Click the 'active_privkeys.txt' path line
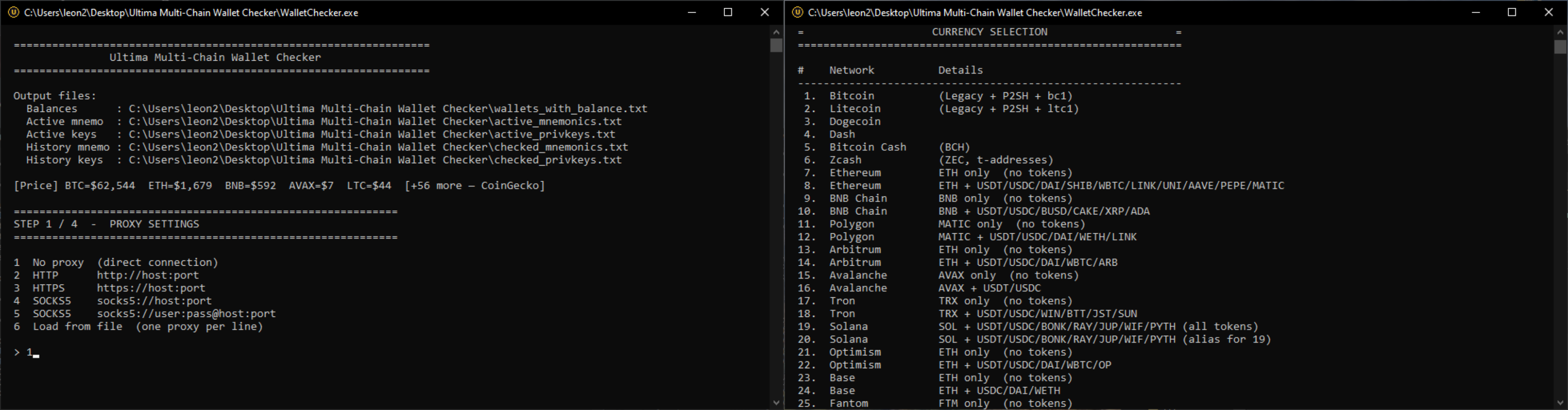 [321, 134]
